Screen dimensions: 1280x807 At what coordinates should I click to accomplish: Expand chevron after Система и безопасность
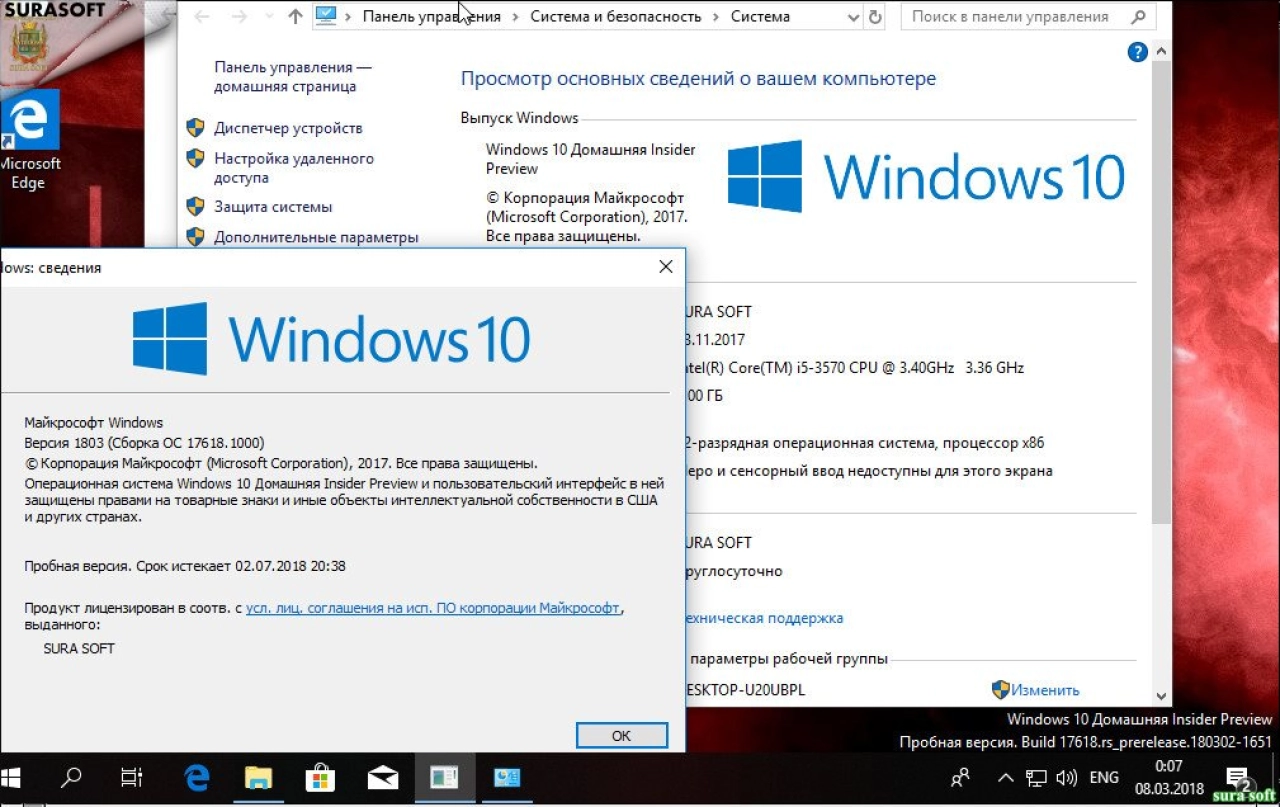click(x=716, y=17)
